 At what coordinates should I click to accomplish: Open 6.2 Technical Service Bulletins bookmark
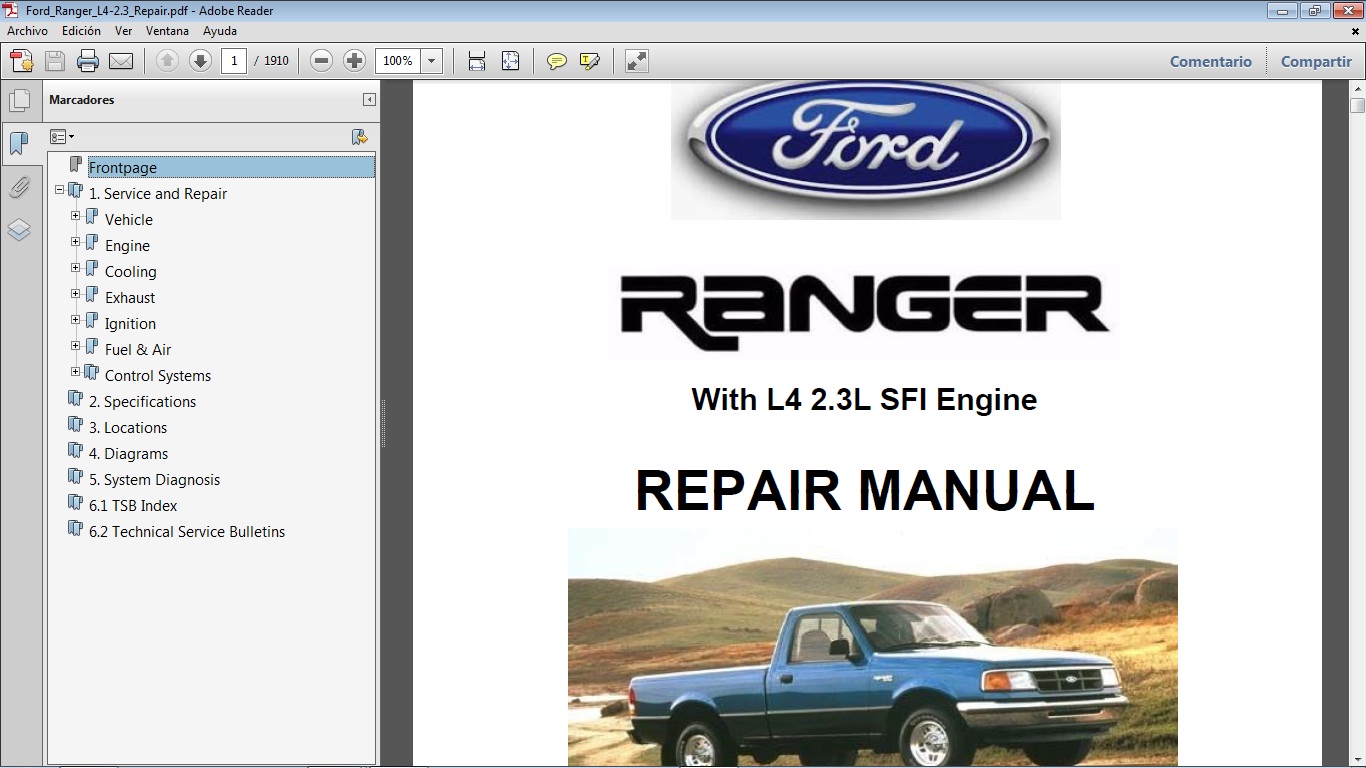point(187,532)
